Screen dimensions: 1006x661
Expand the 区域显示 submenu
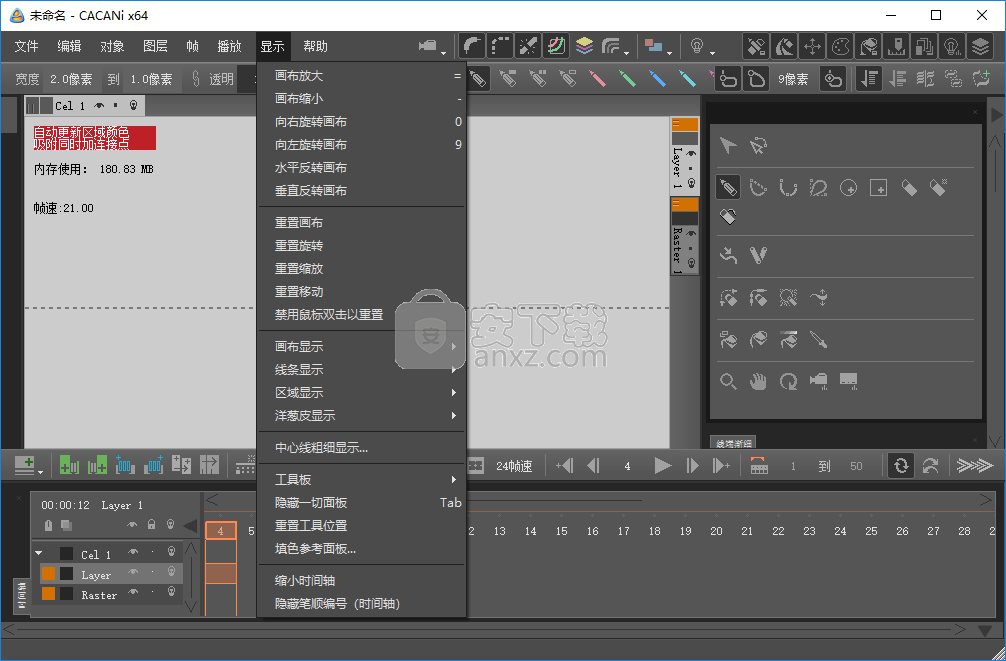[361, 393]
